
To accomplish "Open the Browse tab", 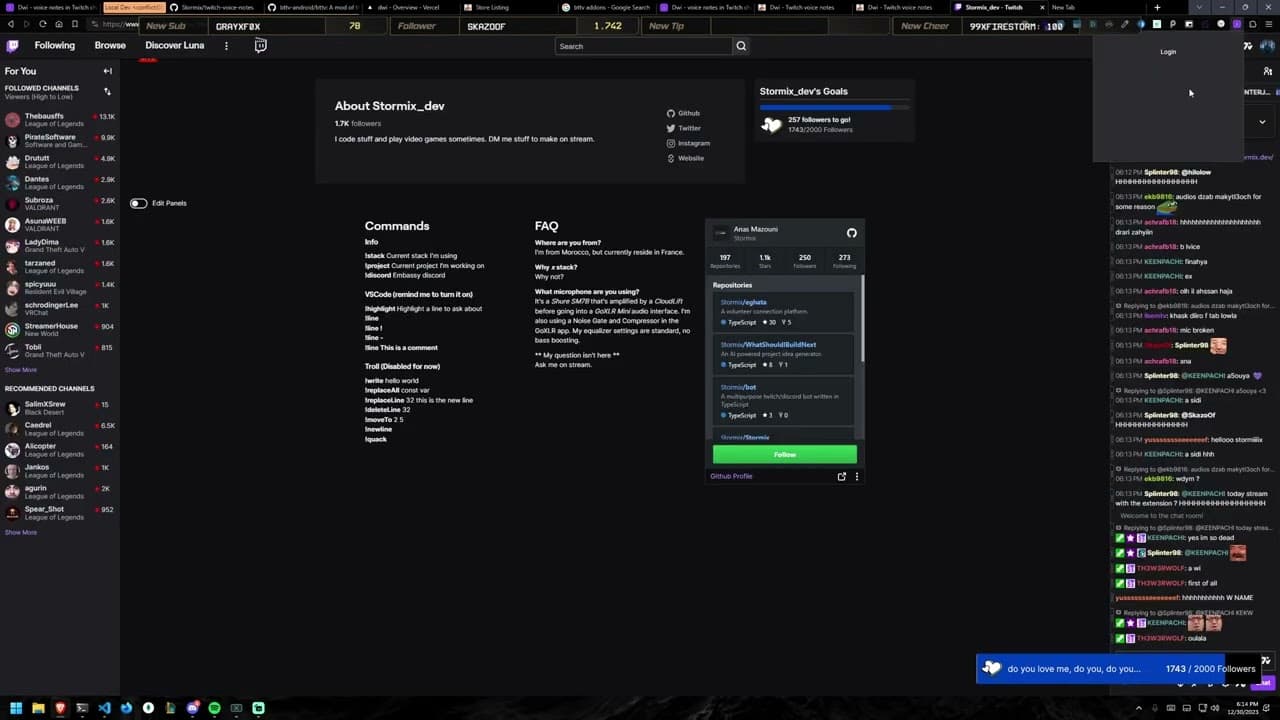I will 110,46.
